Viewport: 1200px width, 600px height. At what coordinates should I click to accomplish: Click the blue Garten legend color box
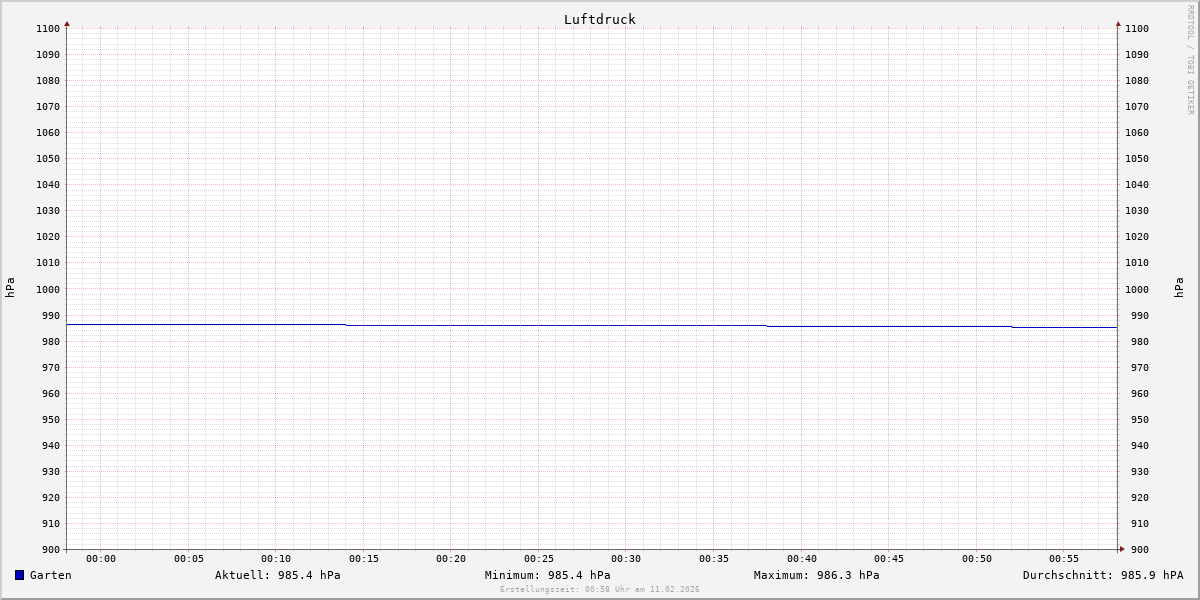[x=19, y=575]
